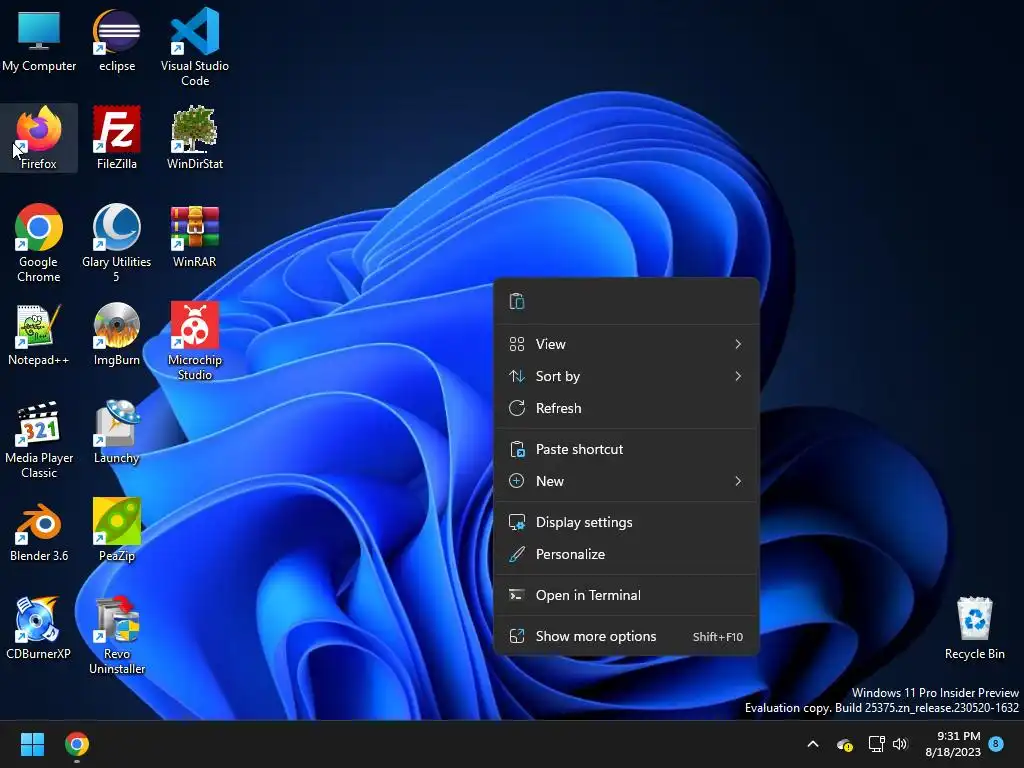Expand the View submenu

626,344
